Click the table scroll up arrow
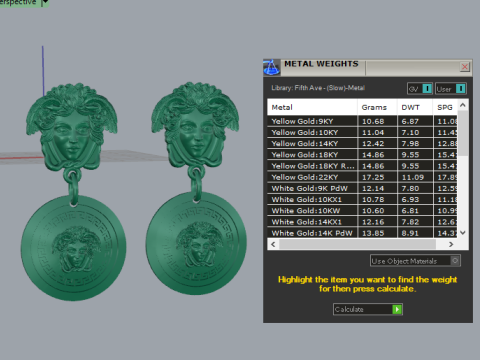This screenshot has height=360, width=480. coord(463,105)
